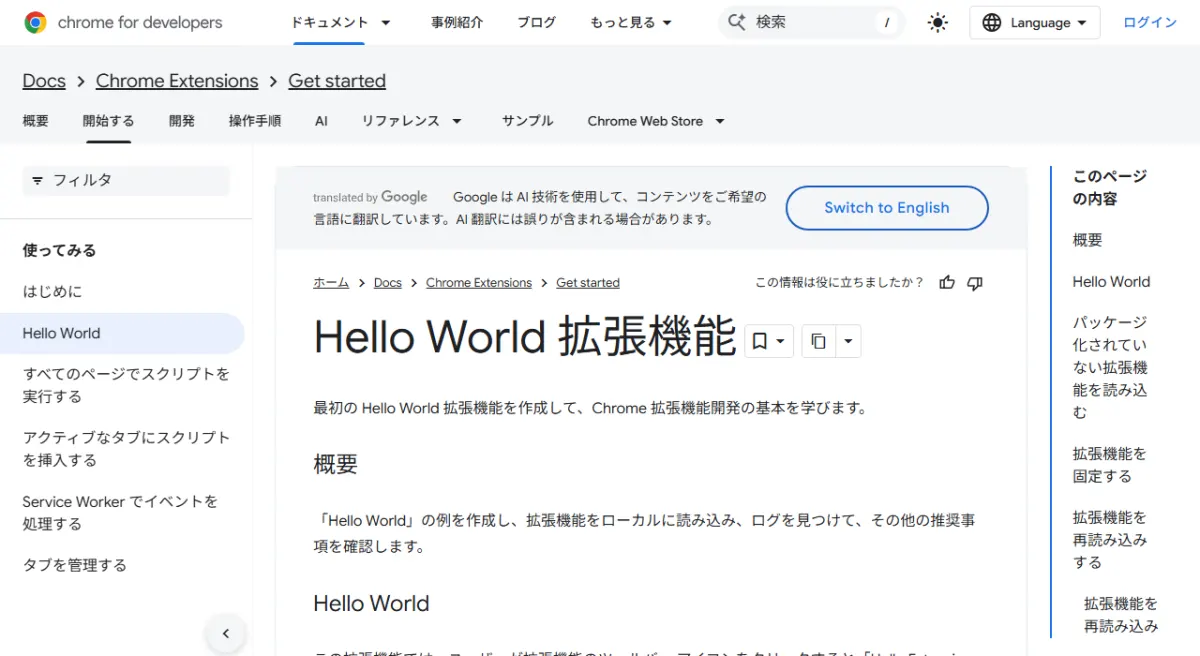This screenshot has width=1200, height=656.
Task: Click the Docs link in the header breadcrumb
Action: pyautogui.click(x=44, y=81)
